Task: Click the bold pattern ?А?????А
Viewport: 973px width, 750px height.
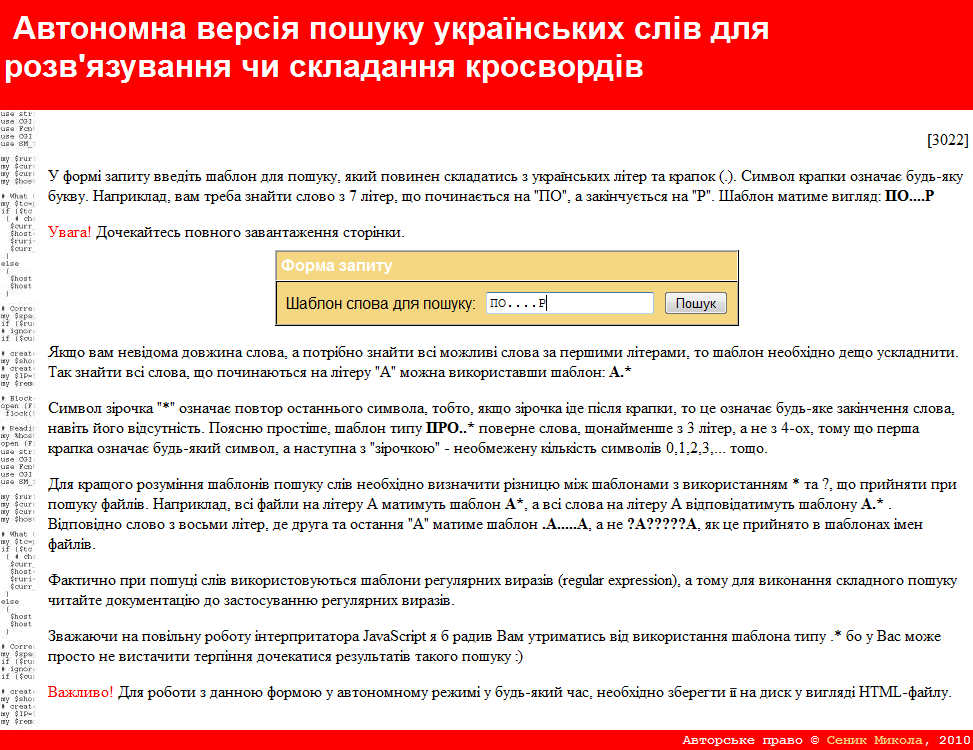Action: (x=662, y=525)
